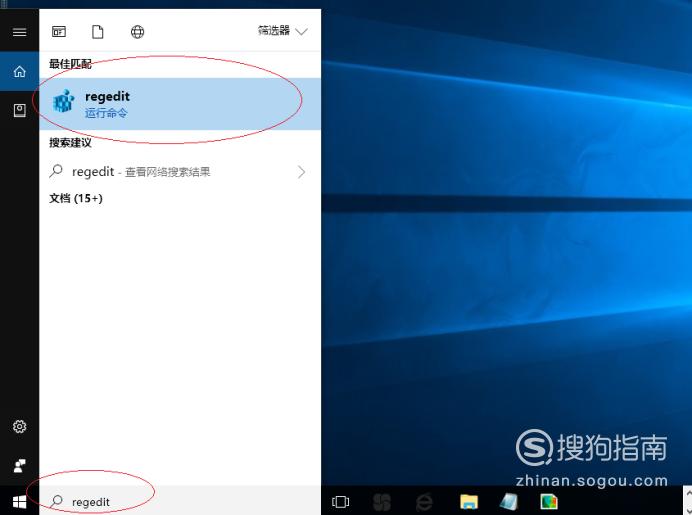Open Task View on the taskbar
692x515 pixels.
tap(340, 502)
